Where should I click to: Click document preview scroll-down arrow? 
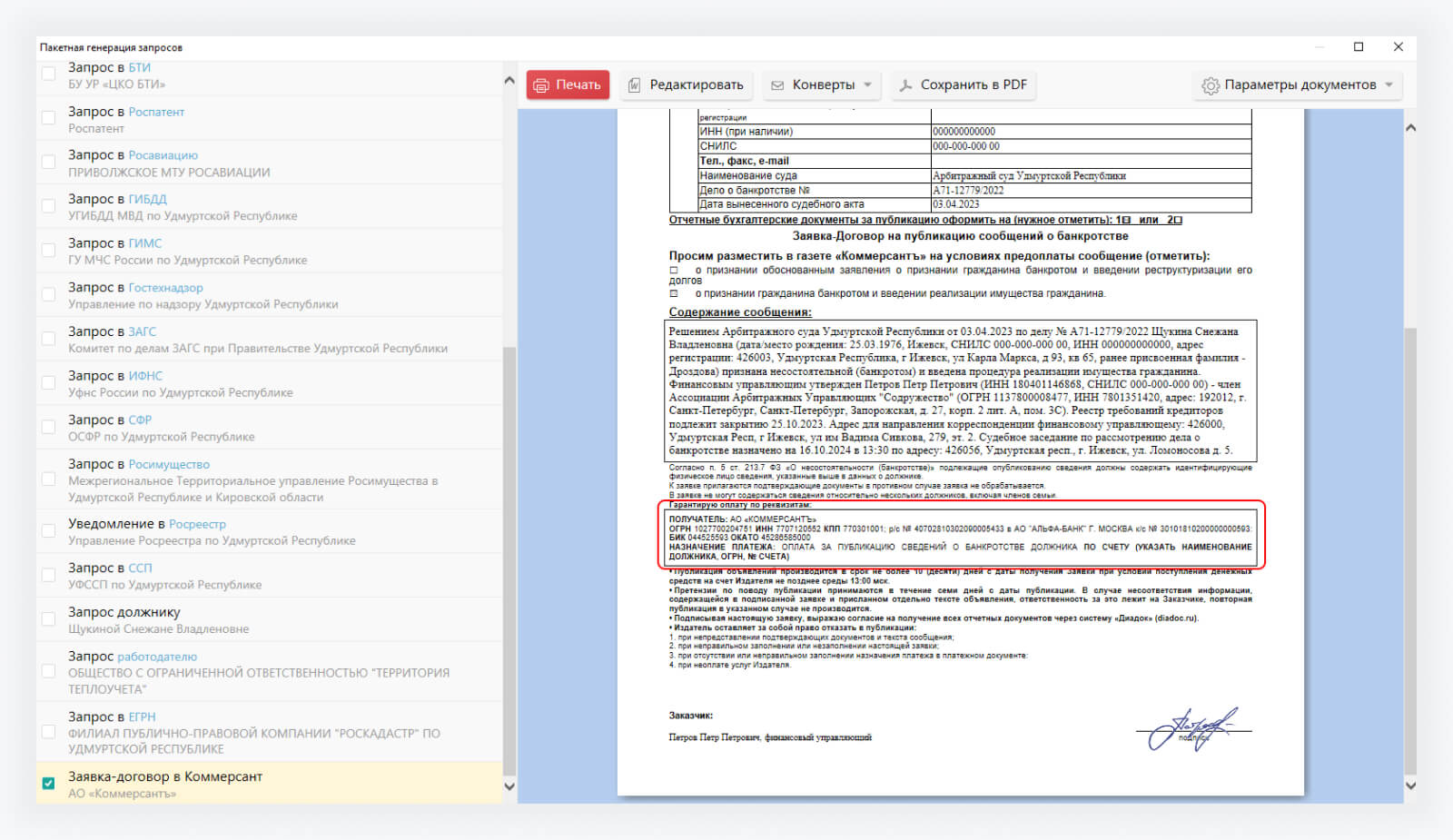[1410, 786]
